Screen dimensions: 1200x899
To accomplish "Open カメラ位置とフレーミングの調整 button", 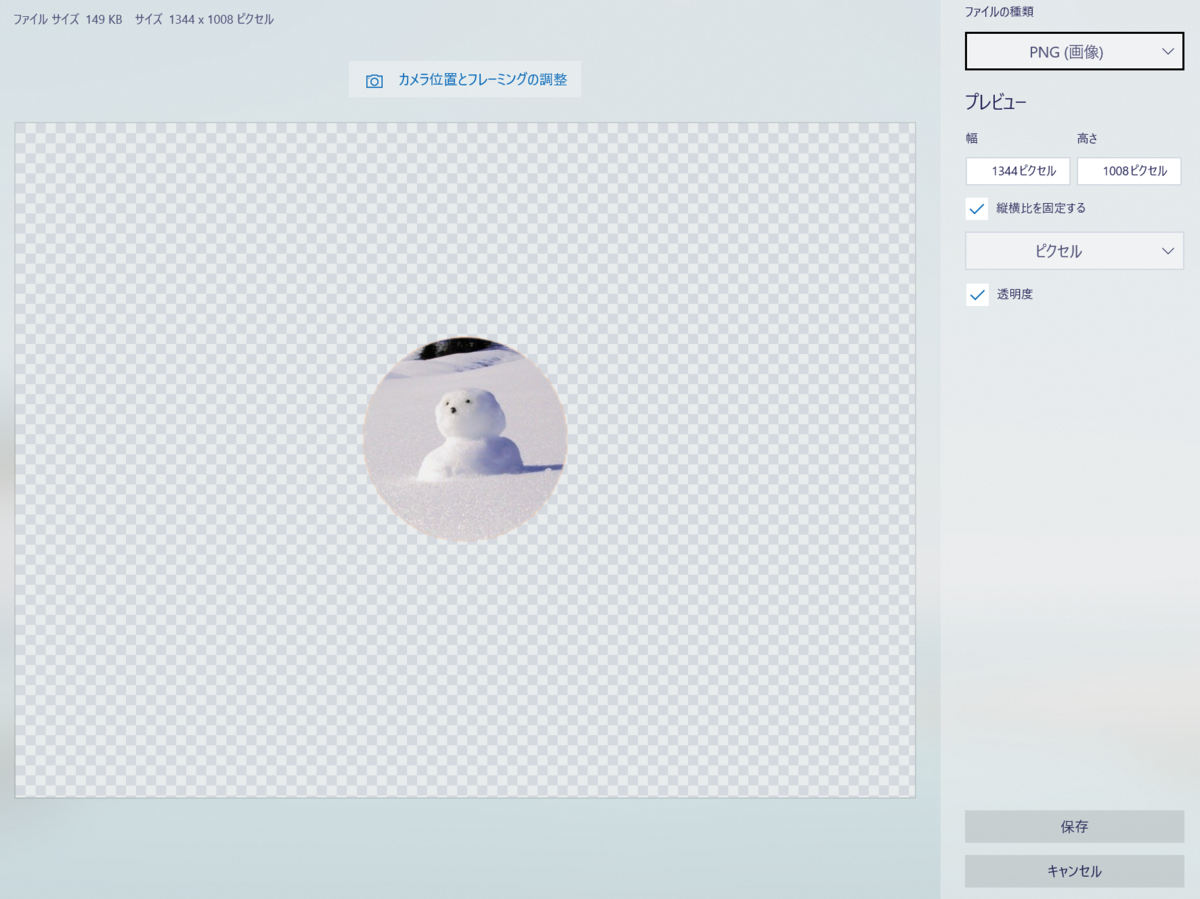I will pos(465,80).
